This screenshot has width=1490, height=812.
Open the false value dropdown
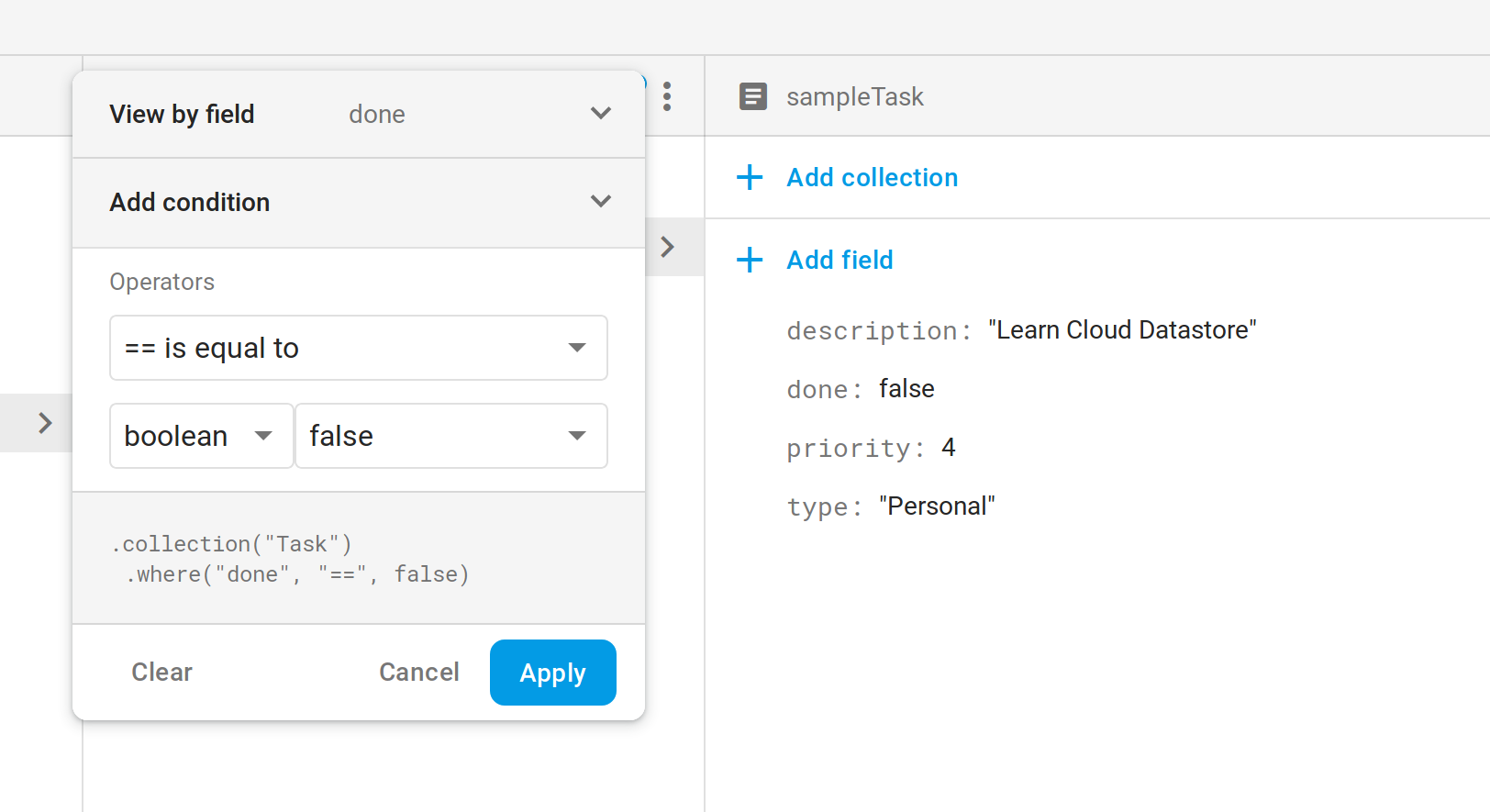point(451,436)
